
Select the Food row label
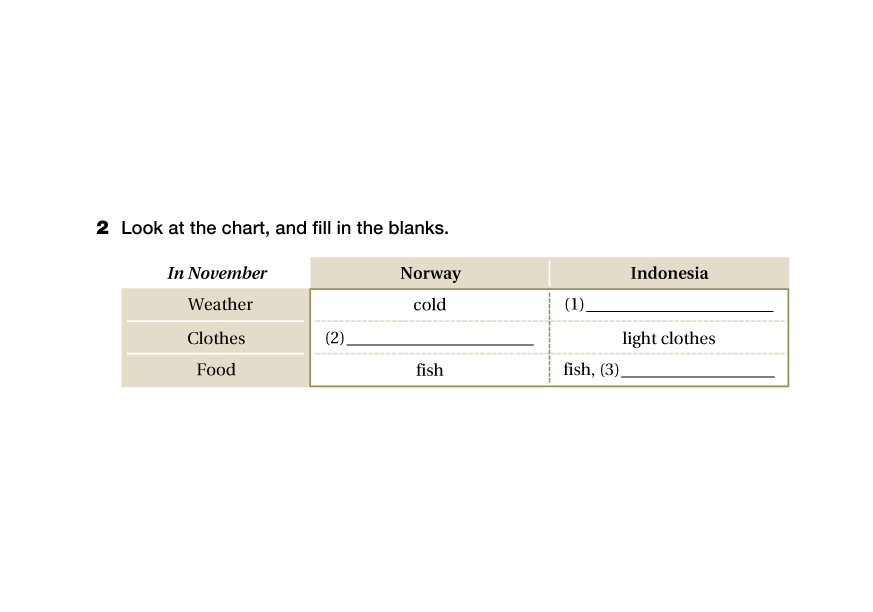216,370
